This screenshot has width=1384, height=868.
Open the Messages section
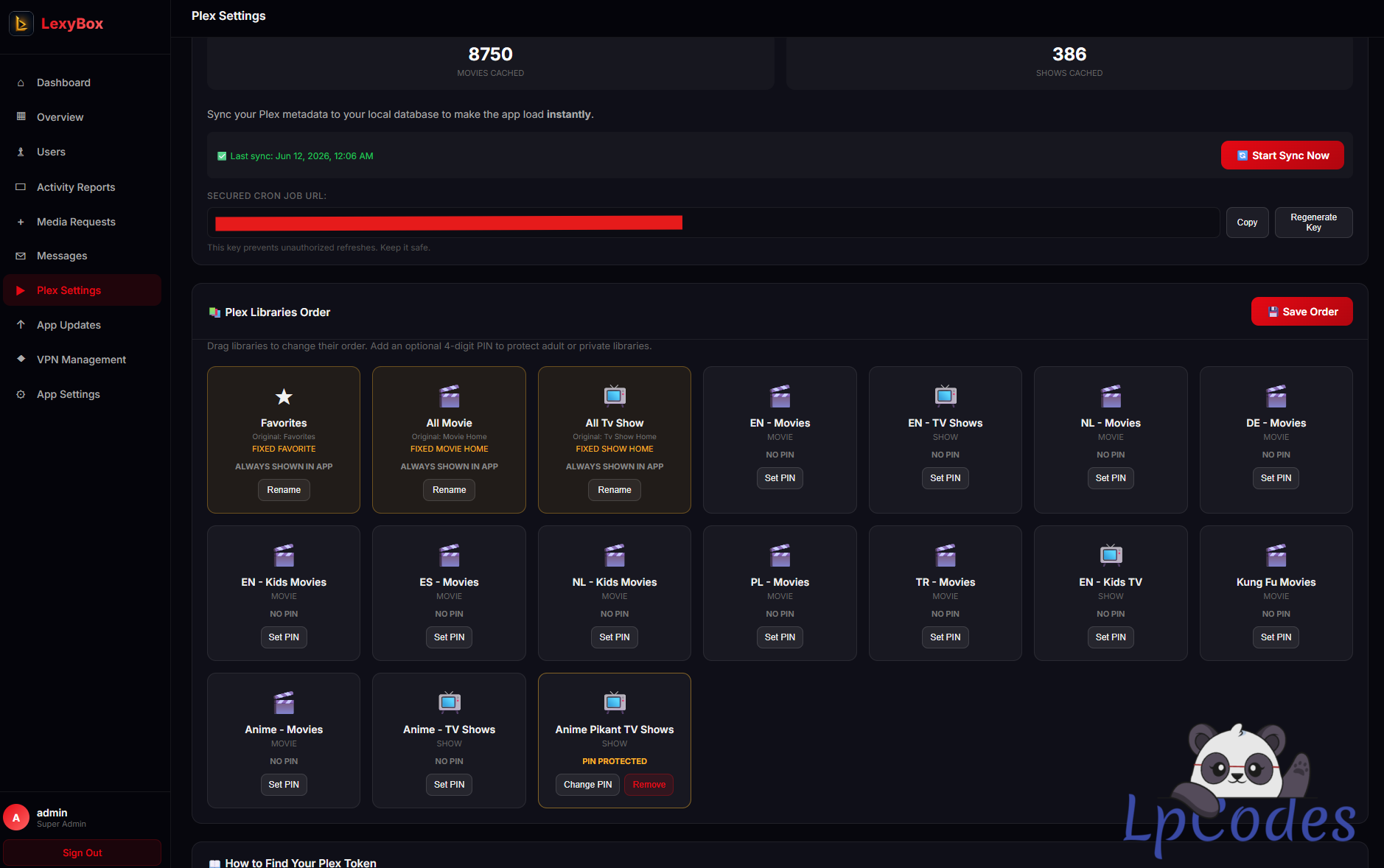[83, 256]
